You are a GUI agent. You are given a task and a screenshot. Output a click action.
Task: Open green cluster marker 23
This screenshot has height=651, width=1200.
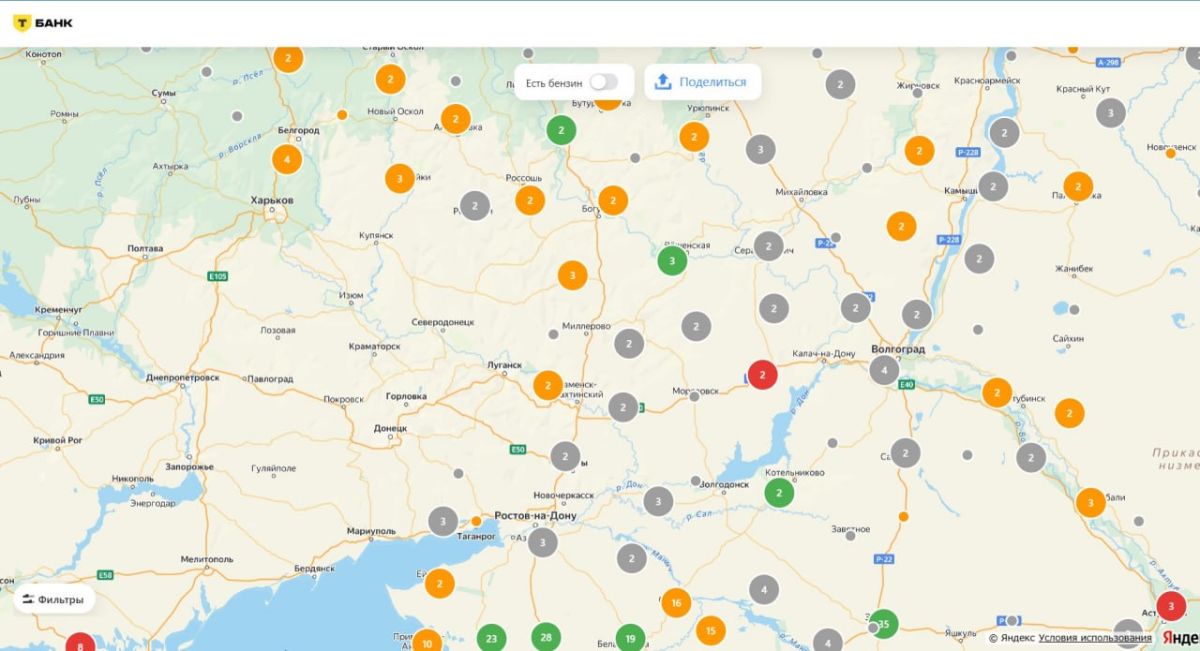point(491,637)
